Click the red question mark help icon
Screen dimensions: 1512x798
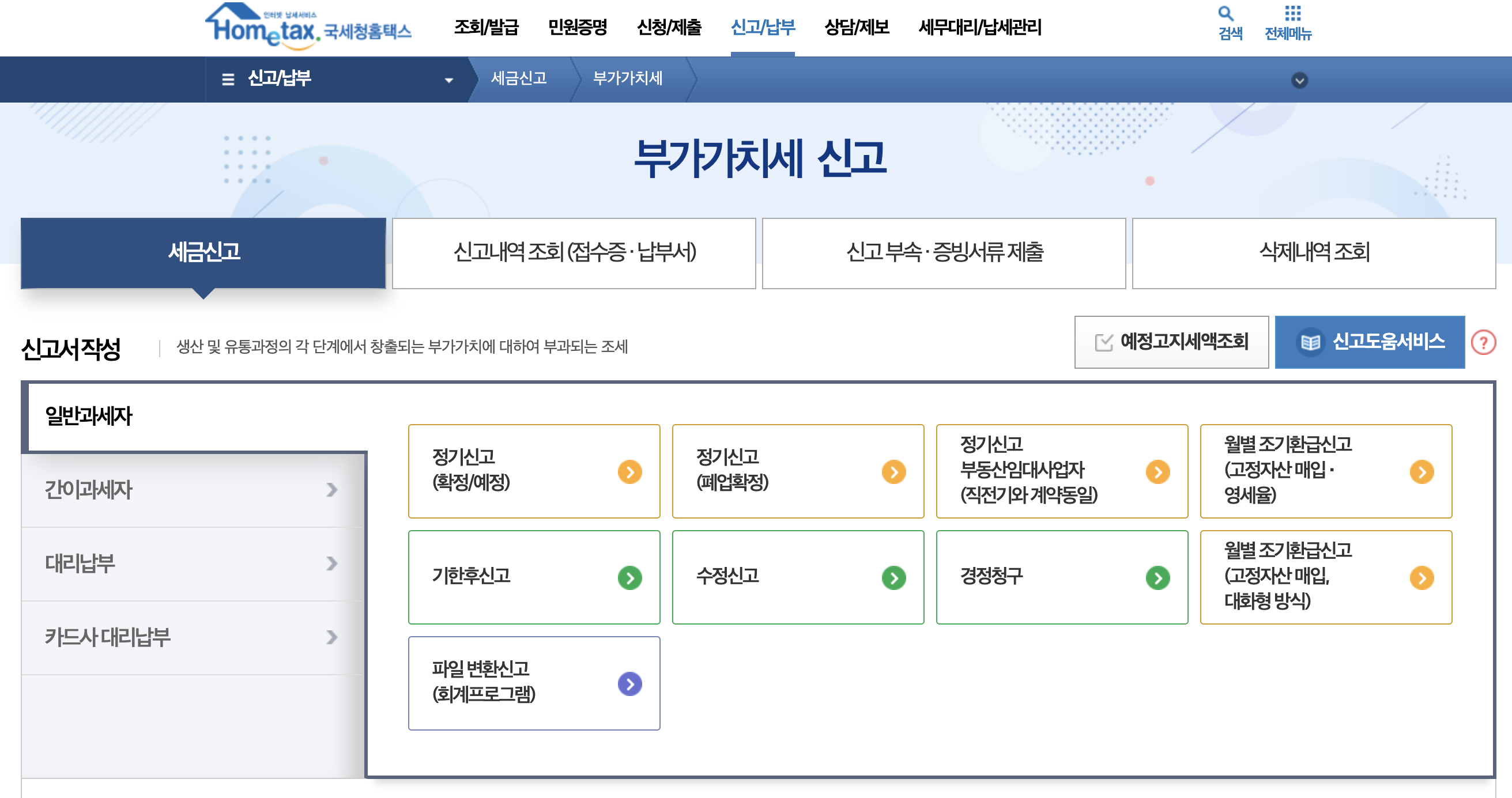[x=1483, y=342]
